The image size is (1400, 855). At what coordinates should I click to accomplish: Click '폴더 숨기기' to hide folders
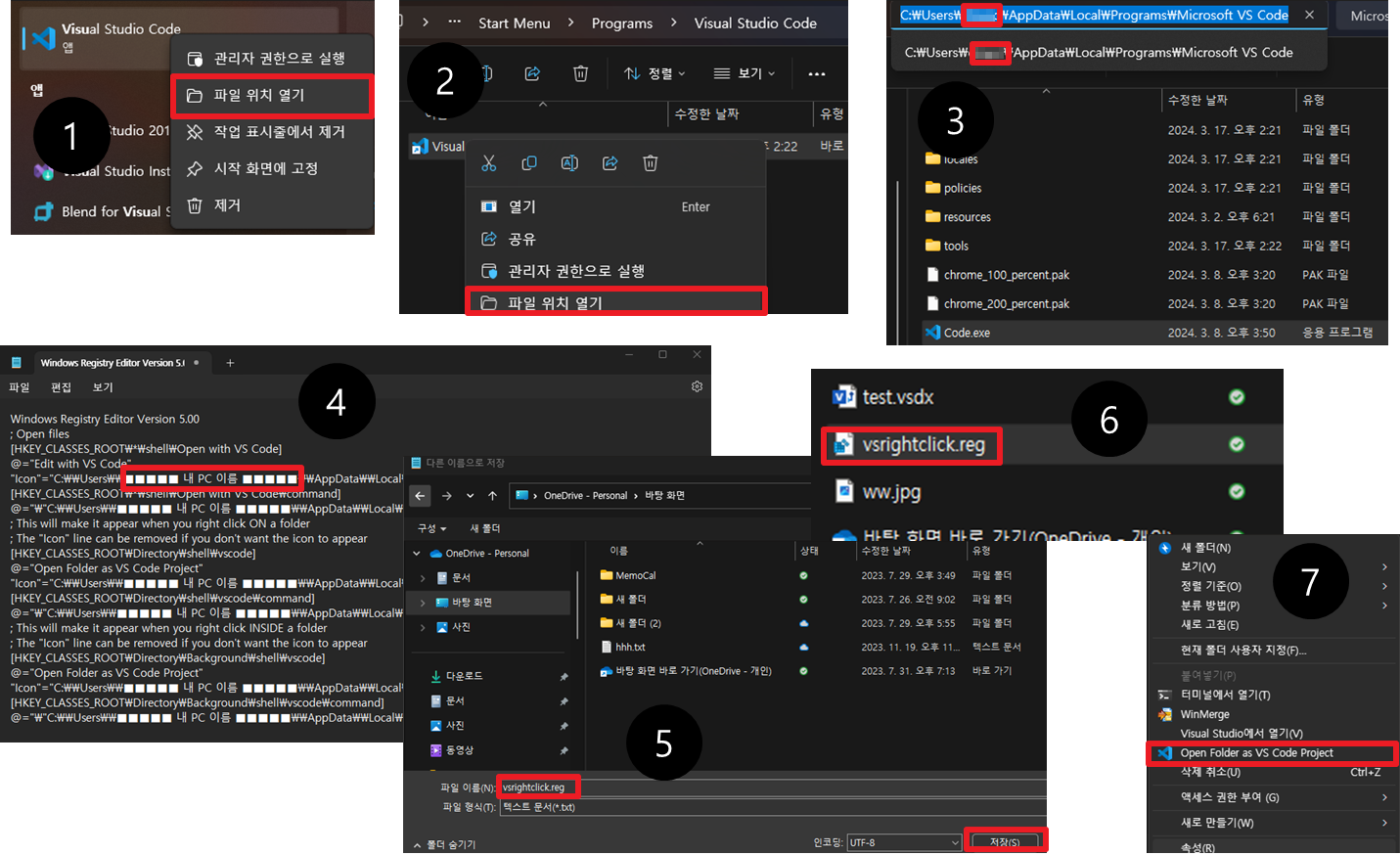(444, 844)
